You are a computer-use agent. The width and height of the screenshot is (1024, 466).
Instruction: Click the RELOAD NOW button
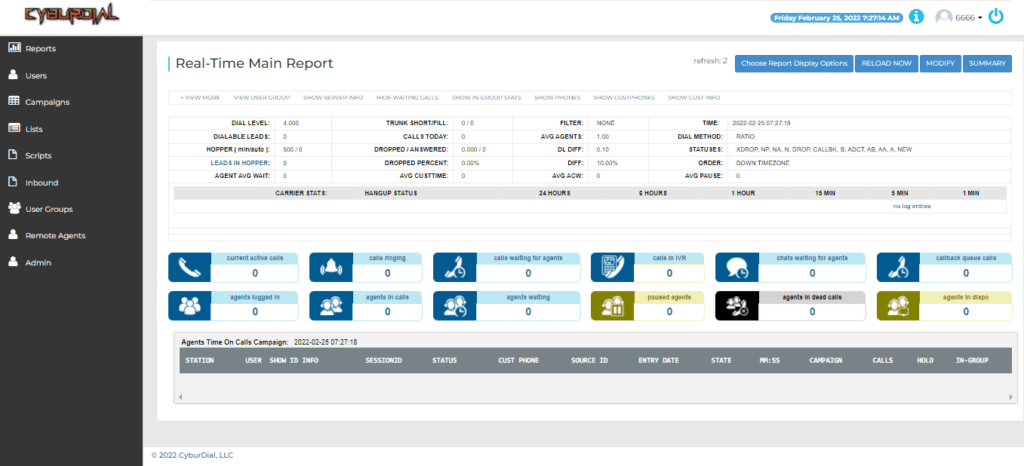coord(886,63)
